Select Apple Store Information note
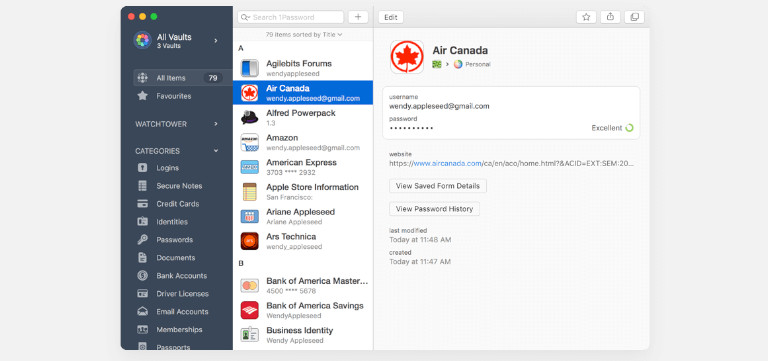Screen dimensions: 768x361 303,192
